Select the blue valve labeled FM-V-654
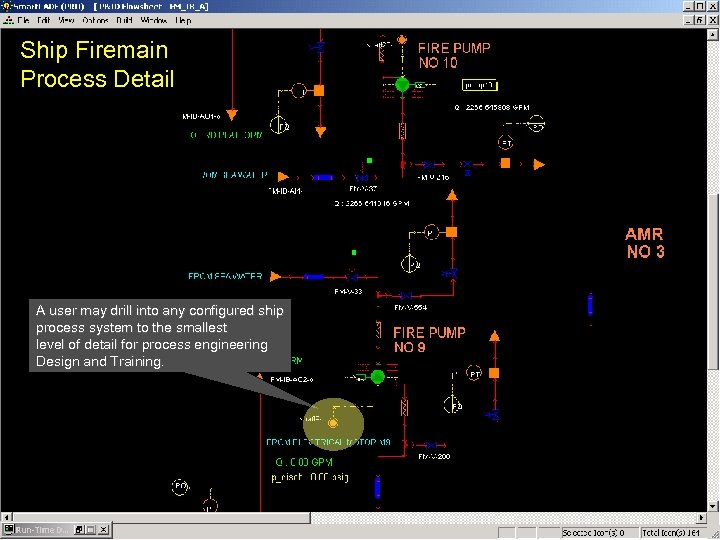Image resolution: width=720 pixels, height=540 pixels. pos(405,296)
